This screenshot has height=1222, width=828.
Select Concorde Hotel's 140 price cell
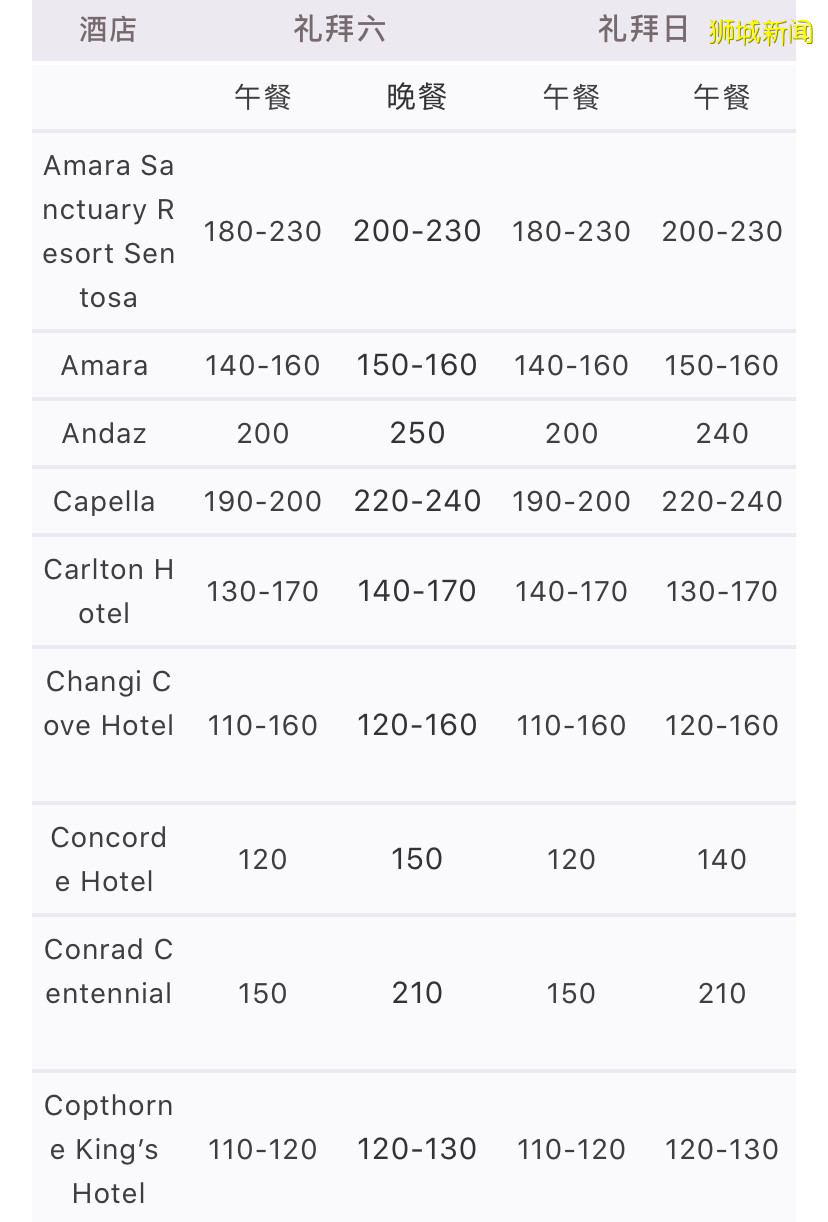722,859
